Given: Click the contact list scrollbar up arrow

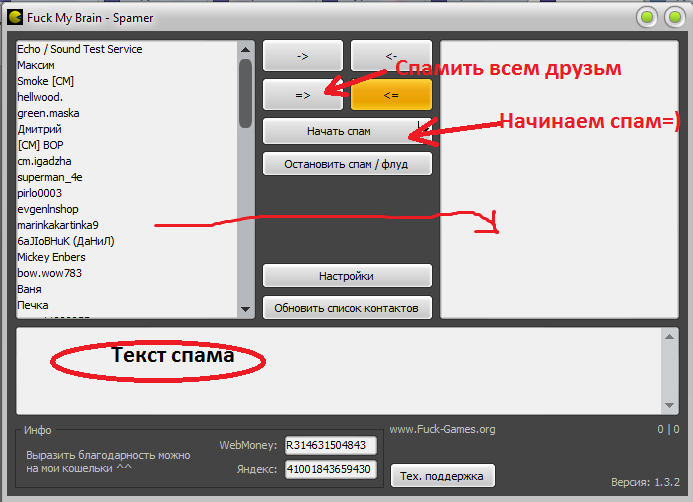Looking at the screenshot, I should 245,49.
